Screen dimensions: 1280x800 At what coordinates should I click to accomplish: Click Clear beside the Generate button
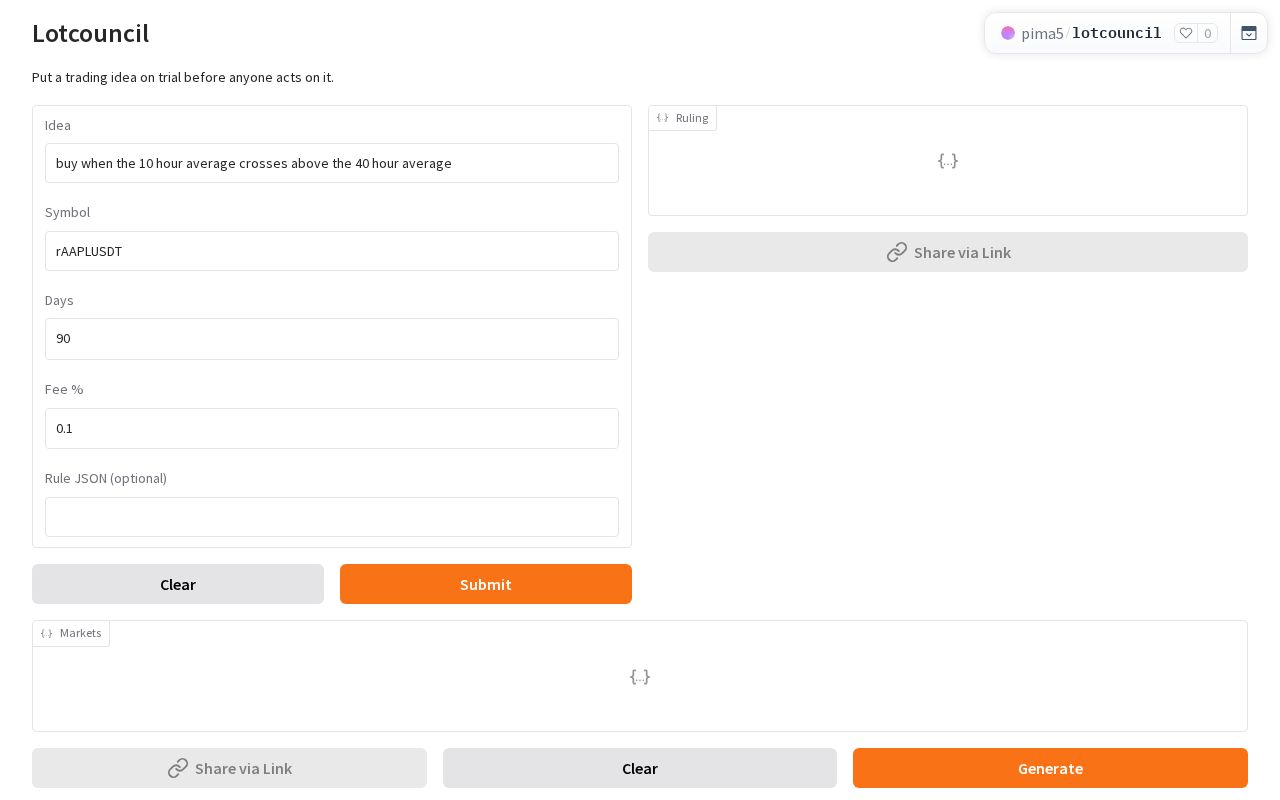click(x=640, y=768)
